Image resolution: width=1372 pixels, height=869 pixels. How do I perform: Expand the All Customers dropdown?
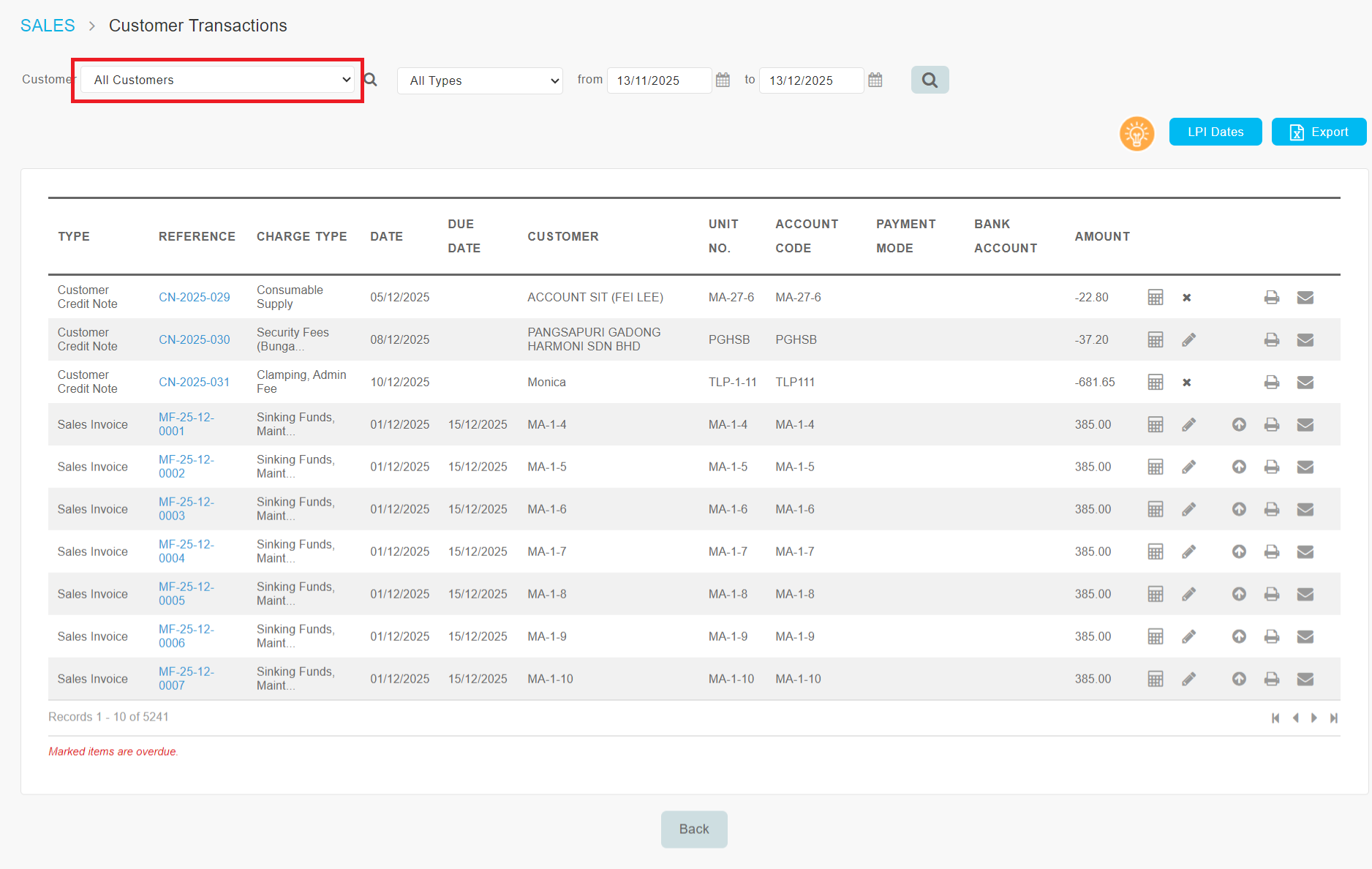[x=218, y=80]
